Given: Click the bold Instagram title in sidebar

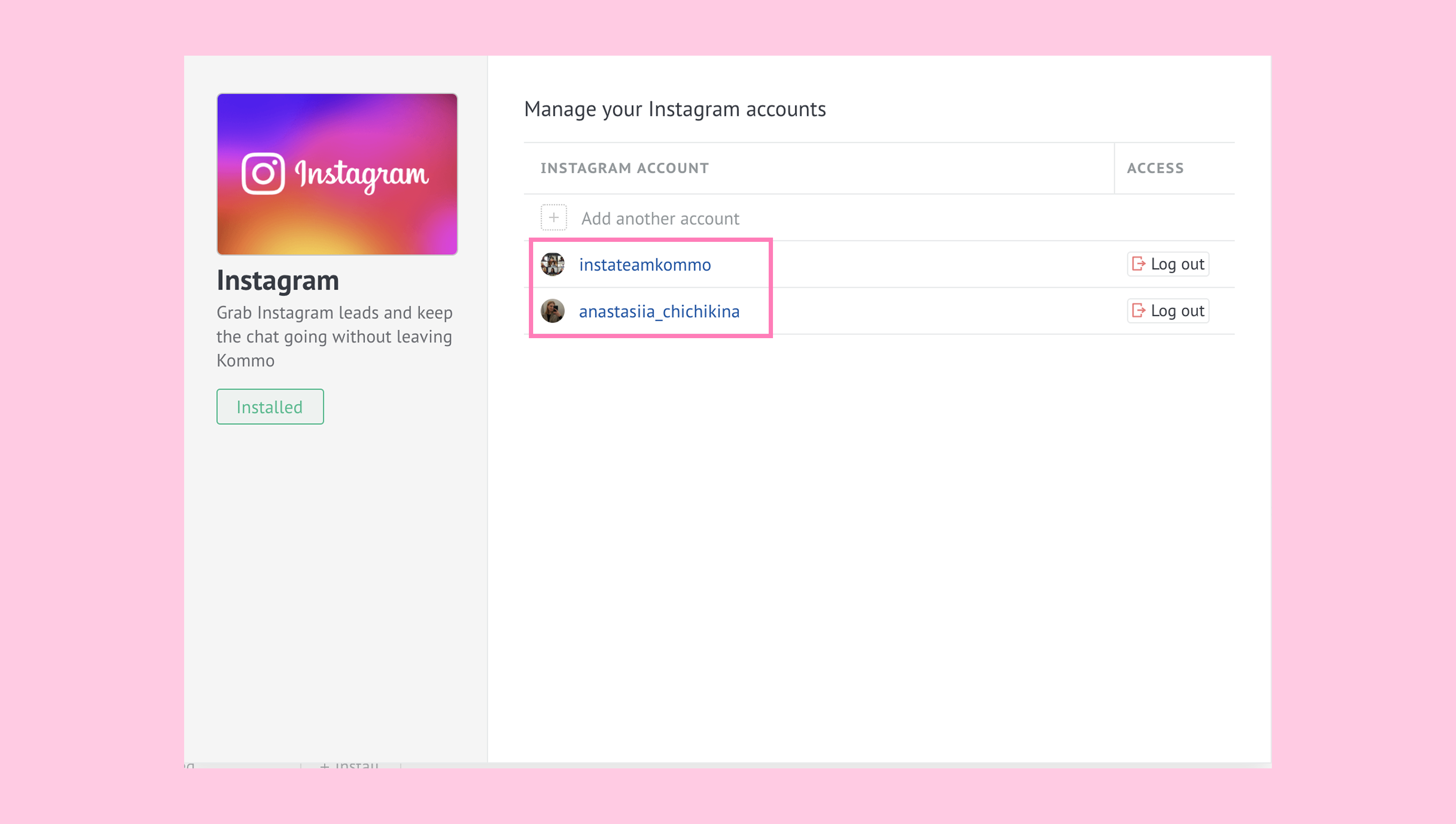Looking at the screenshot, I should click(278, 281).
